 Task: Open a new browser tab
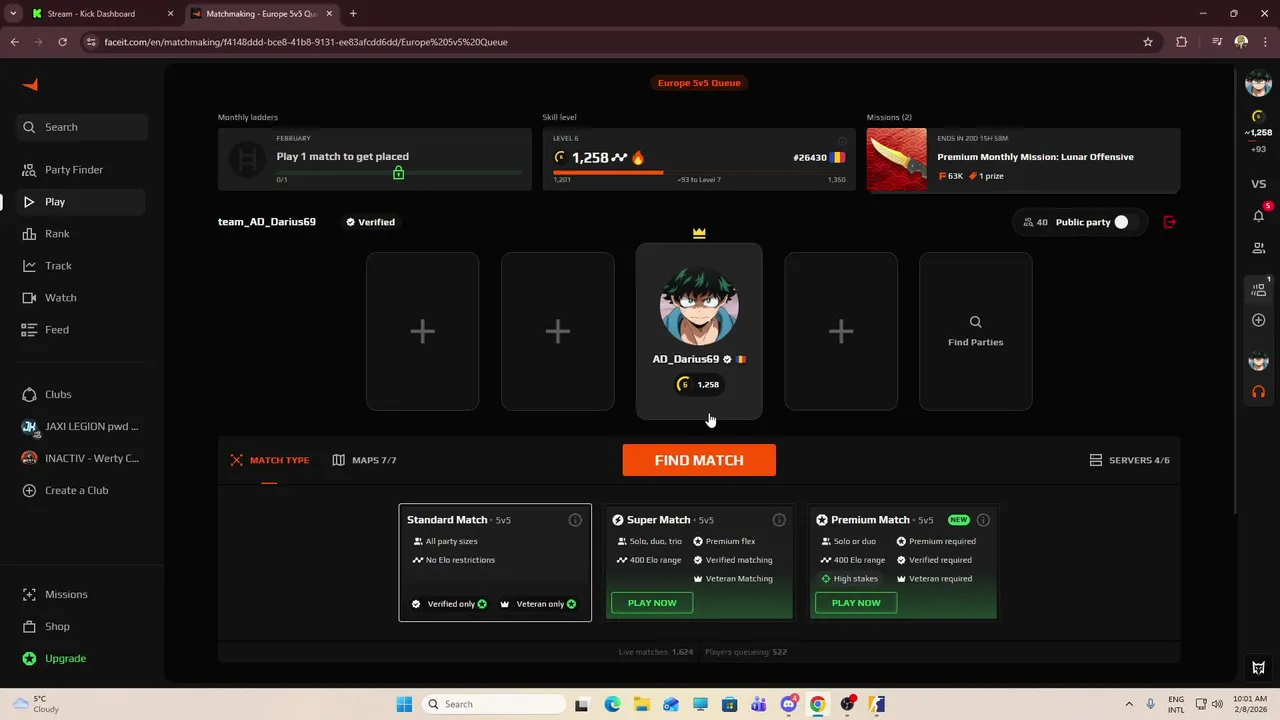pos(353,14)
